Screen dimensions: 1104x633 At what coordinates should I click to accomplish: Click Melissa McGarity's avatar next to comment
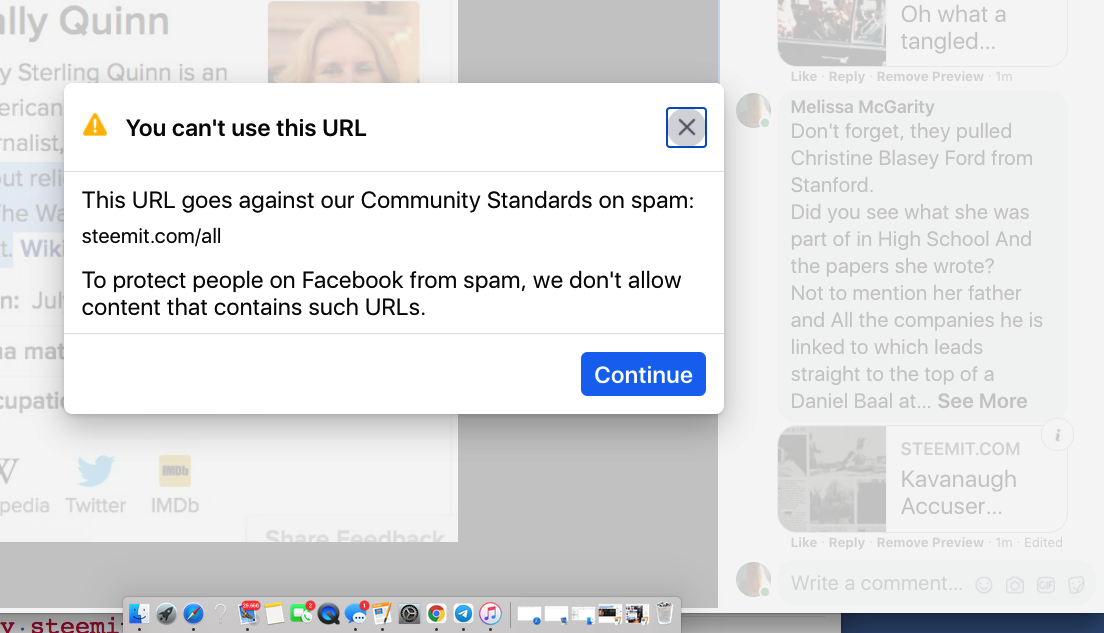(753, 111)
